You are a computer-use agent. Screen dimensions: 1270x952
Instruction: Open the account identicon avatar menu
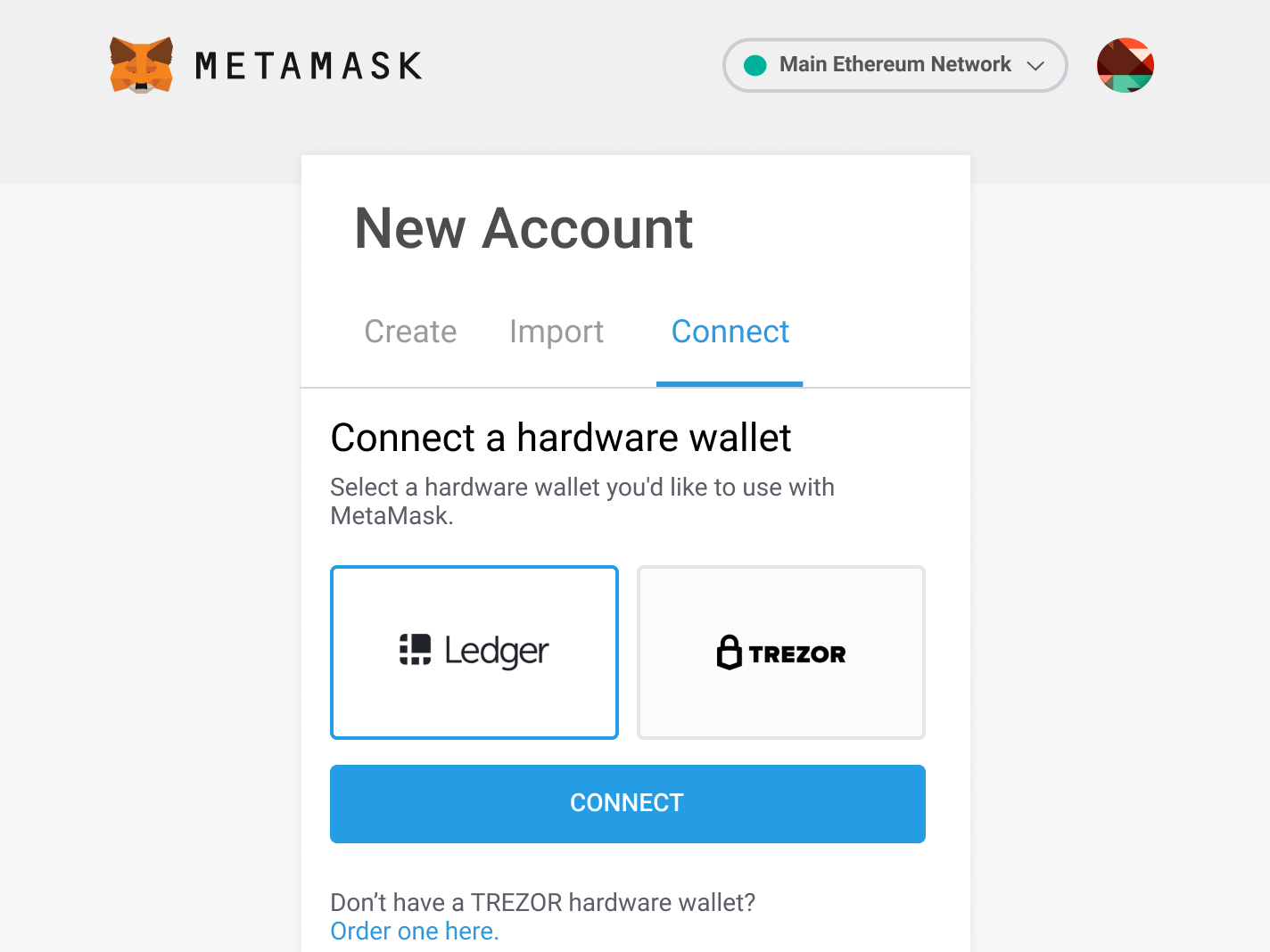[x=1125, y=65]
